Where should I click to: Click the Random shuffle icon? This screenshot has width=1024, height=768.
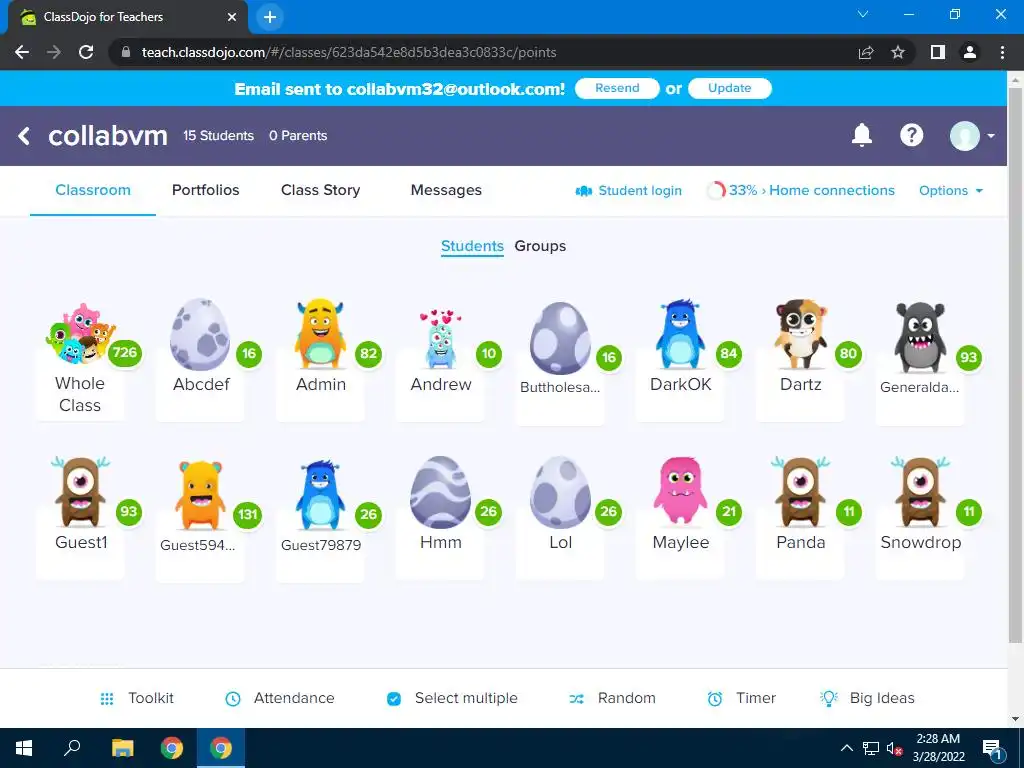[x=577, y=699]
